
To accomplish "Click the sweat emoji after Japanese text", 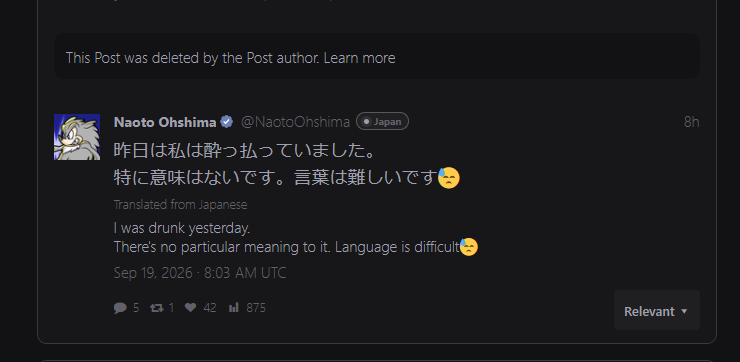I will 448,178.
